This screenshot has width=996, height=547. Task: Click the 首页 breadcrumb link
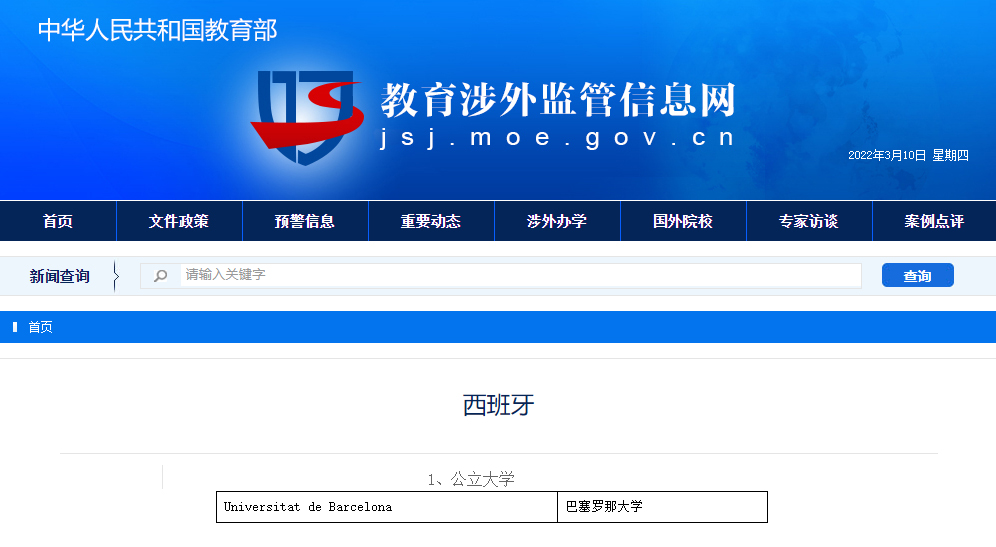(x=41, y=327)
